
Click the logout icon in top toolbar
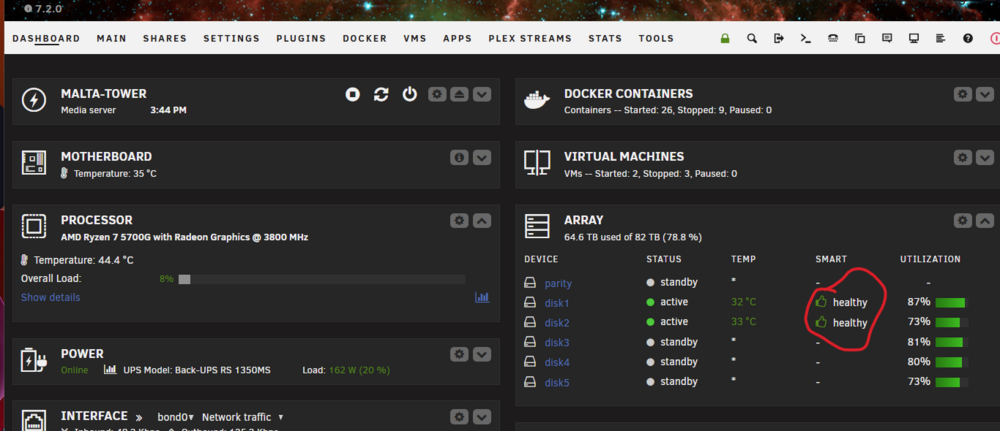pos(779,38)
